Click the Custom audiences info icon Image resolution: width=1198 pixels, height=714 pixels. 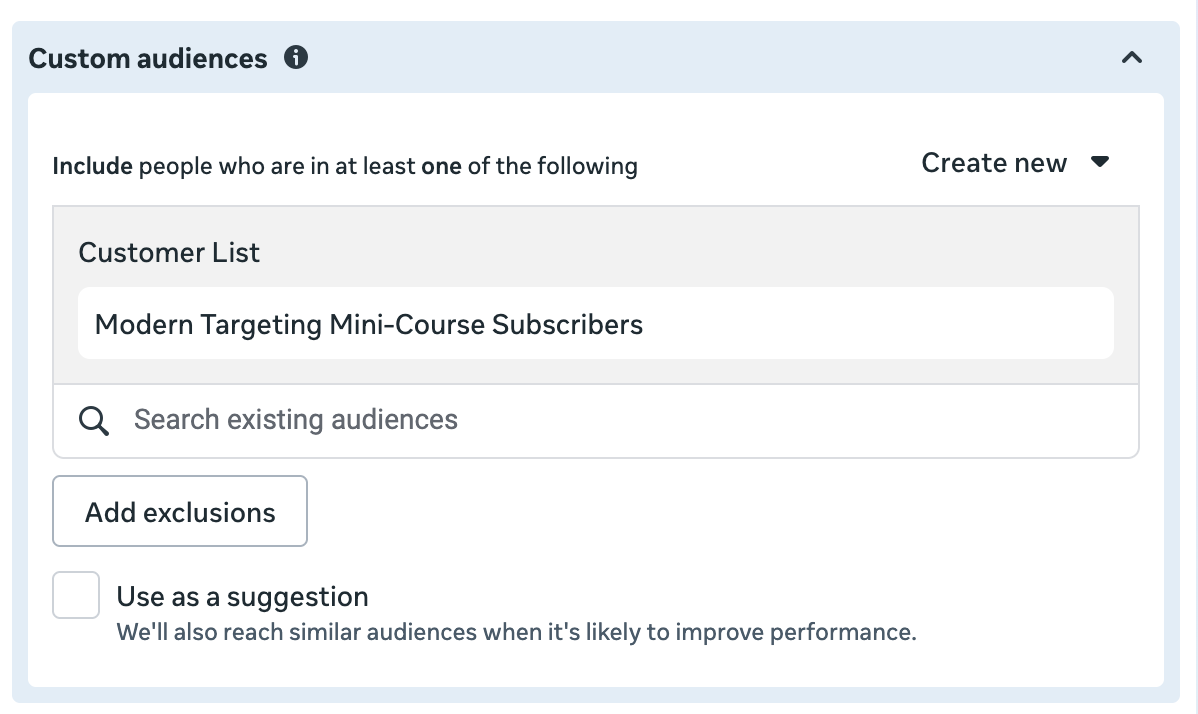tap(296, 58)
